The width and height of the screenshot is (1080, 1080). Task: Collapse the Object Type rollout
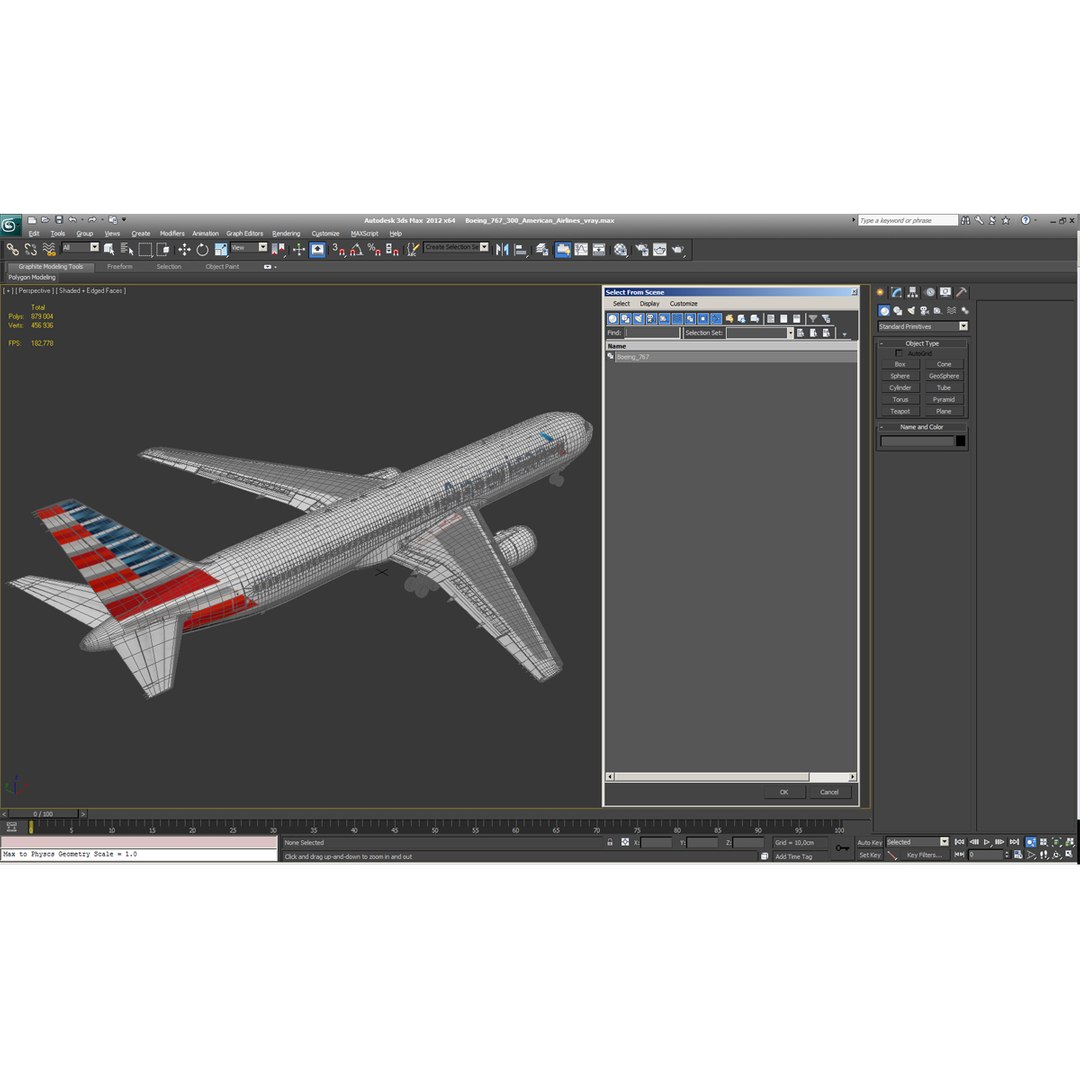[922, 343]
